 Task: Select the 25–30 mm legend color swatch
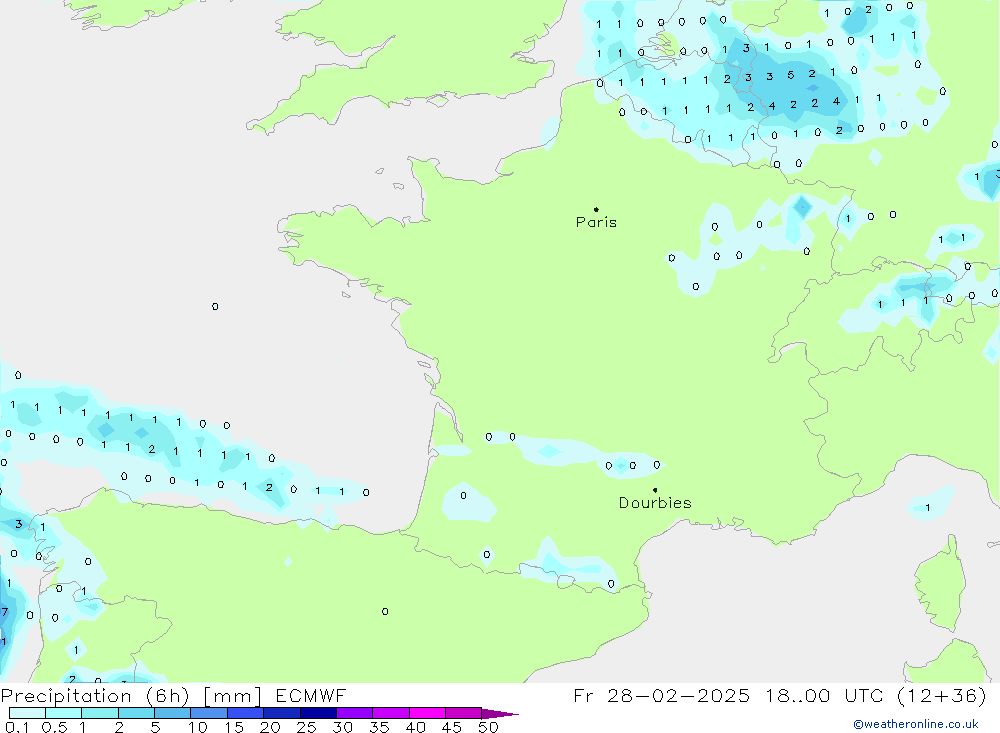tap(318, 713)
